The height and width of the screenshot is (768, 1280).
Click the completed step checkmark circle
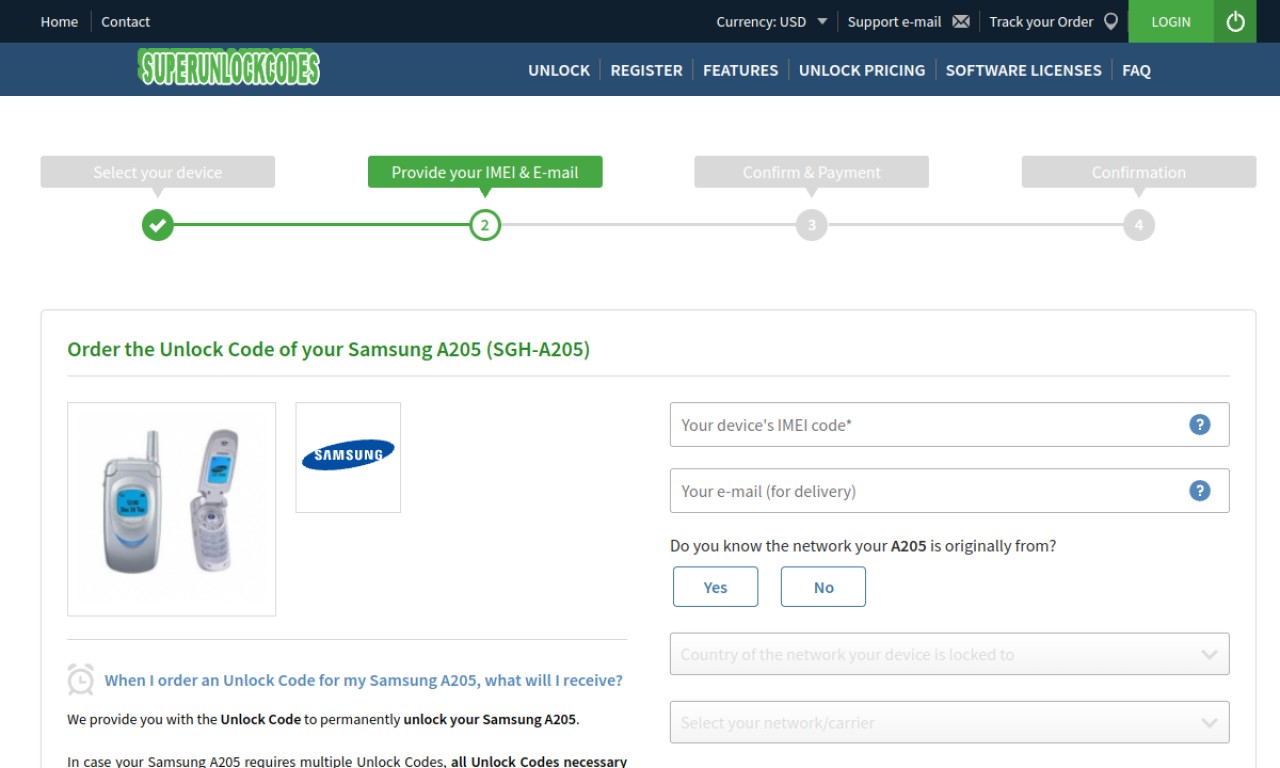(x=157, y=225)
